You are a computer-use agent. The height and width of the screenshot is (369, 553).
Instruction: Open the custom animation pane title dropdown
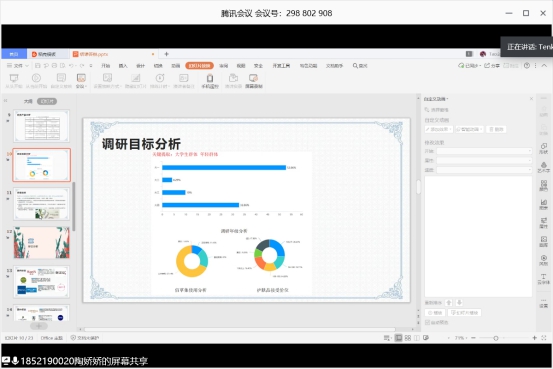(x=436, y=99)
